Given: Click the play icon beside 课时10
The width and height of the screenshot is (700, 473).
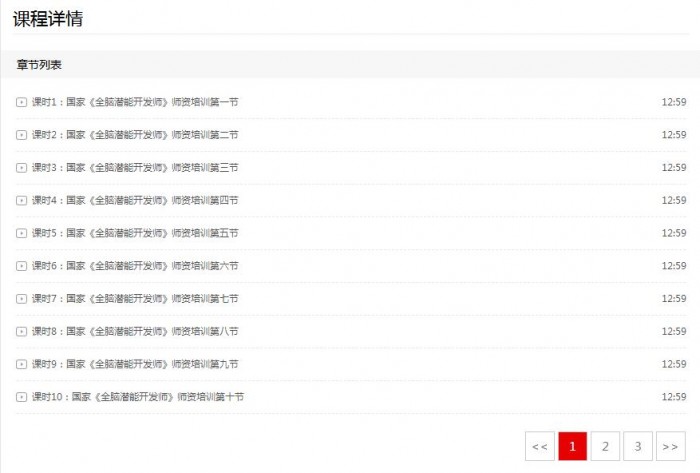Looking at the screenshot, I should 21,397.
